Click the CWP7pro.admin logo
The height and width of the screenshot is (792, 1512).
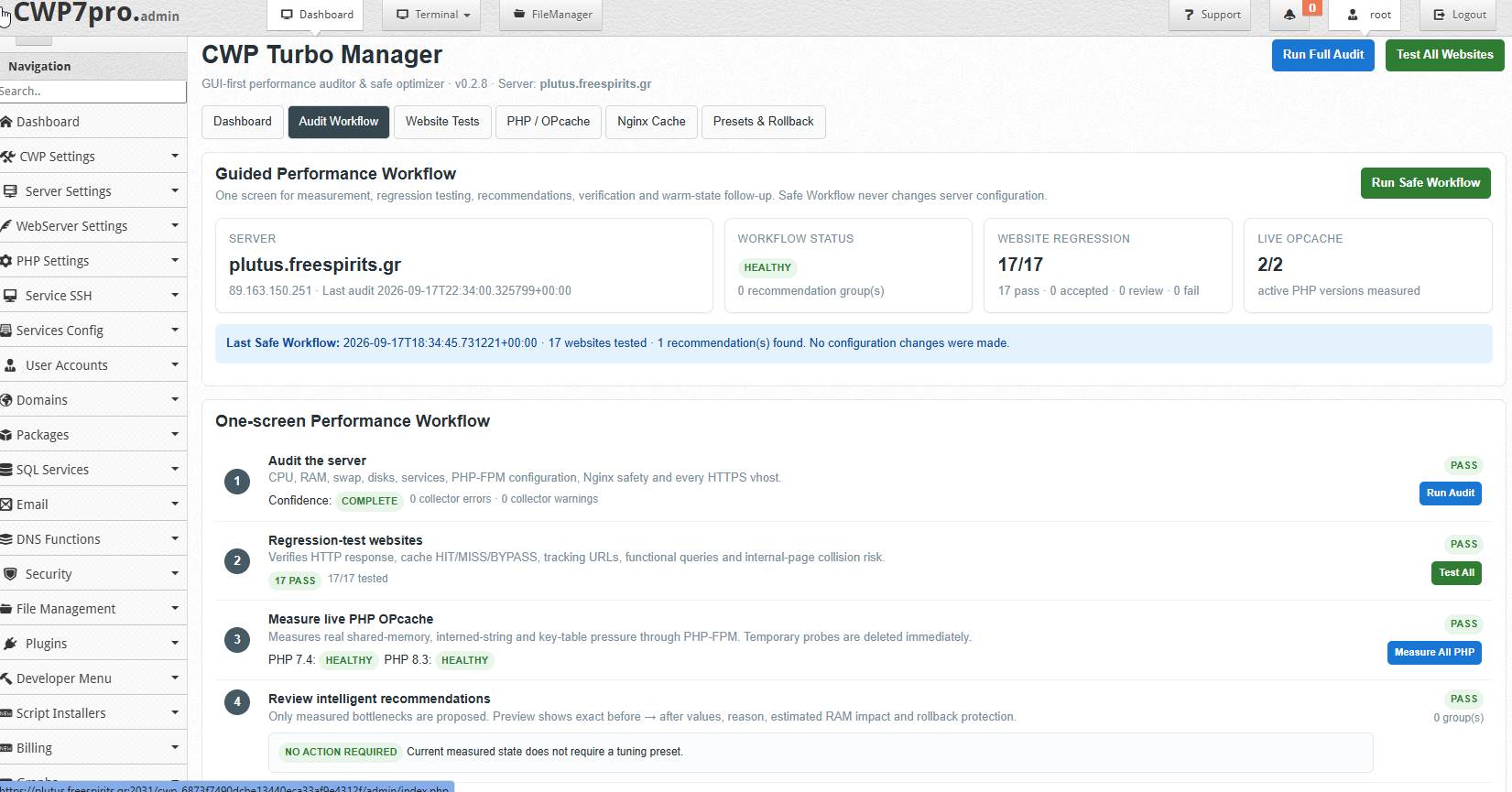(x=96, y=14)
